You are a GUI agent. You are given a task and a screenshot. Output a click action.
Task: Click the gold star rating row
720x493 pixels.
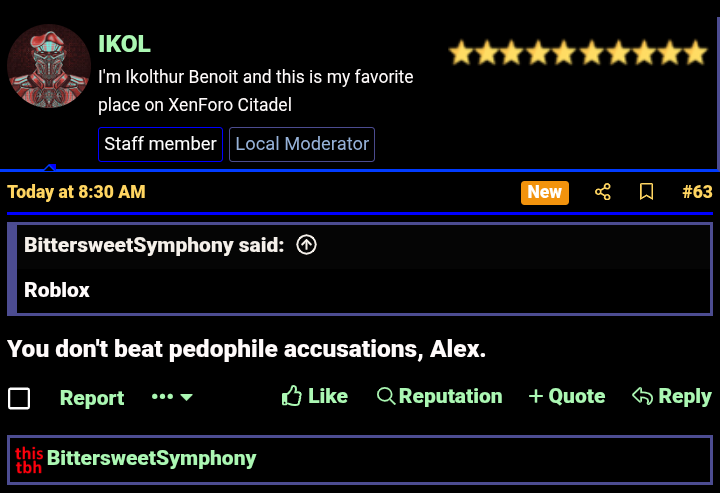point(578,53)
